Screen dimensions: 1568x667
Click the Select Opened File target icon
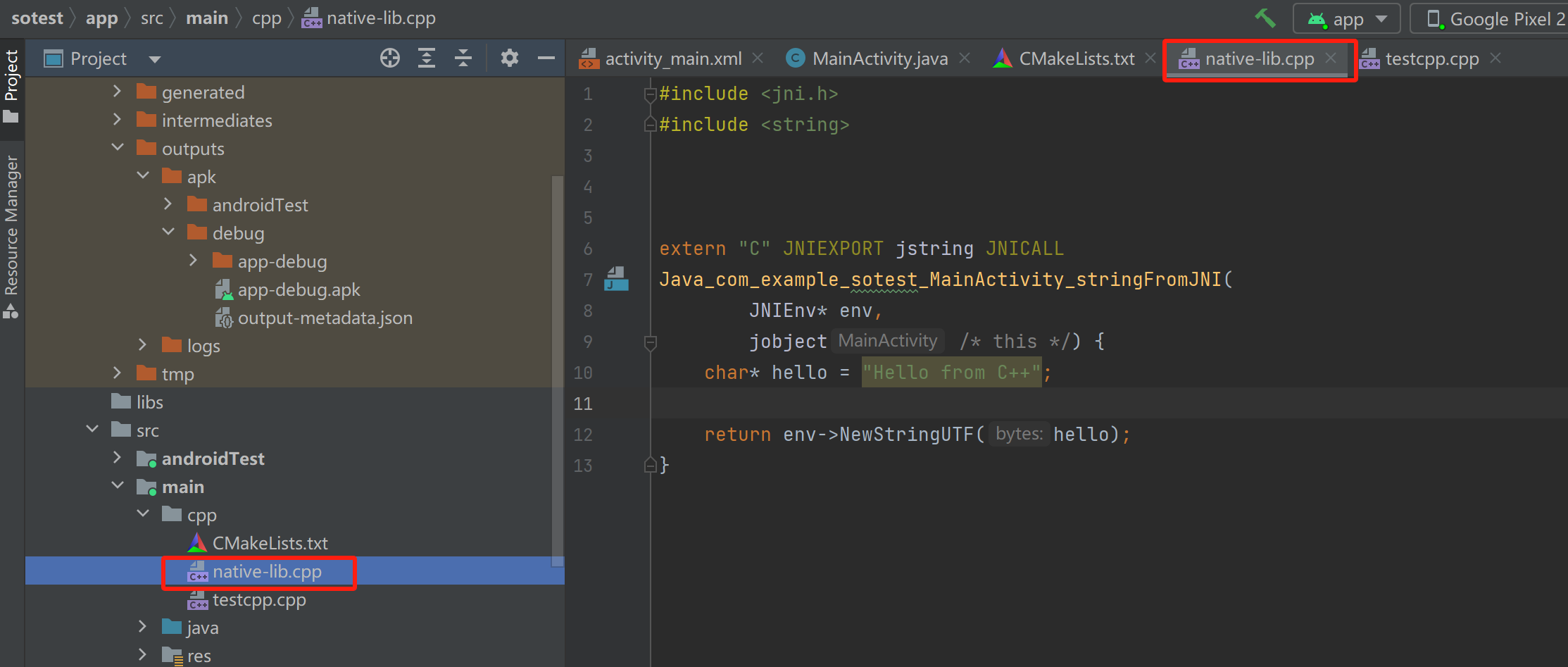click(x=390, y=58)
